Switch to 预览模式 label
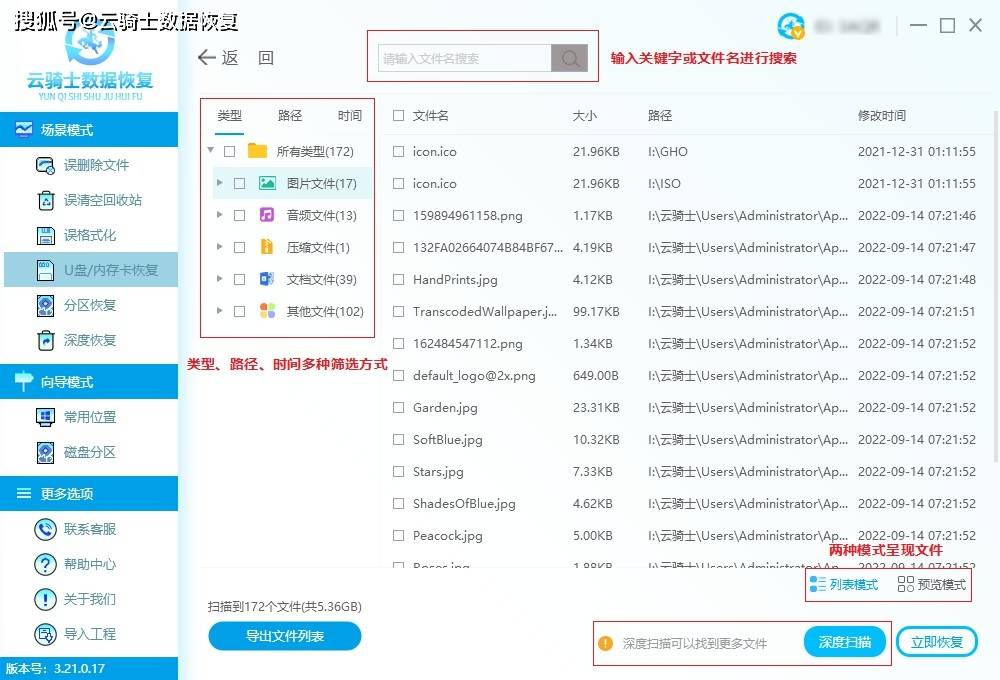The height and width of the screenshot is (680, 1000). [942, 584]
